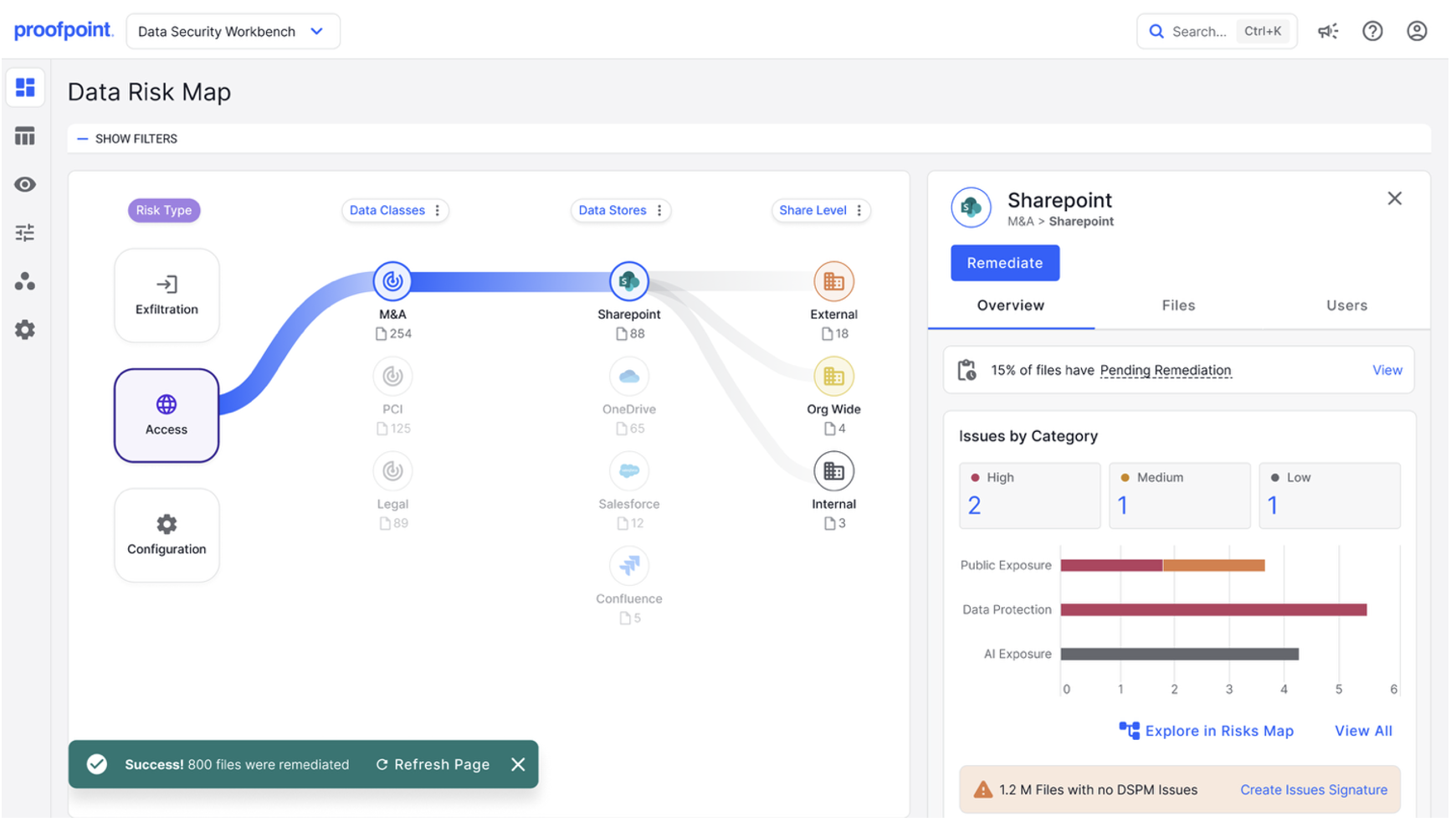Select the Exfiltration risk type card
This screenshot has width=1456, height=827.
point(167,295)
